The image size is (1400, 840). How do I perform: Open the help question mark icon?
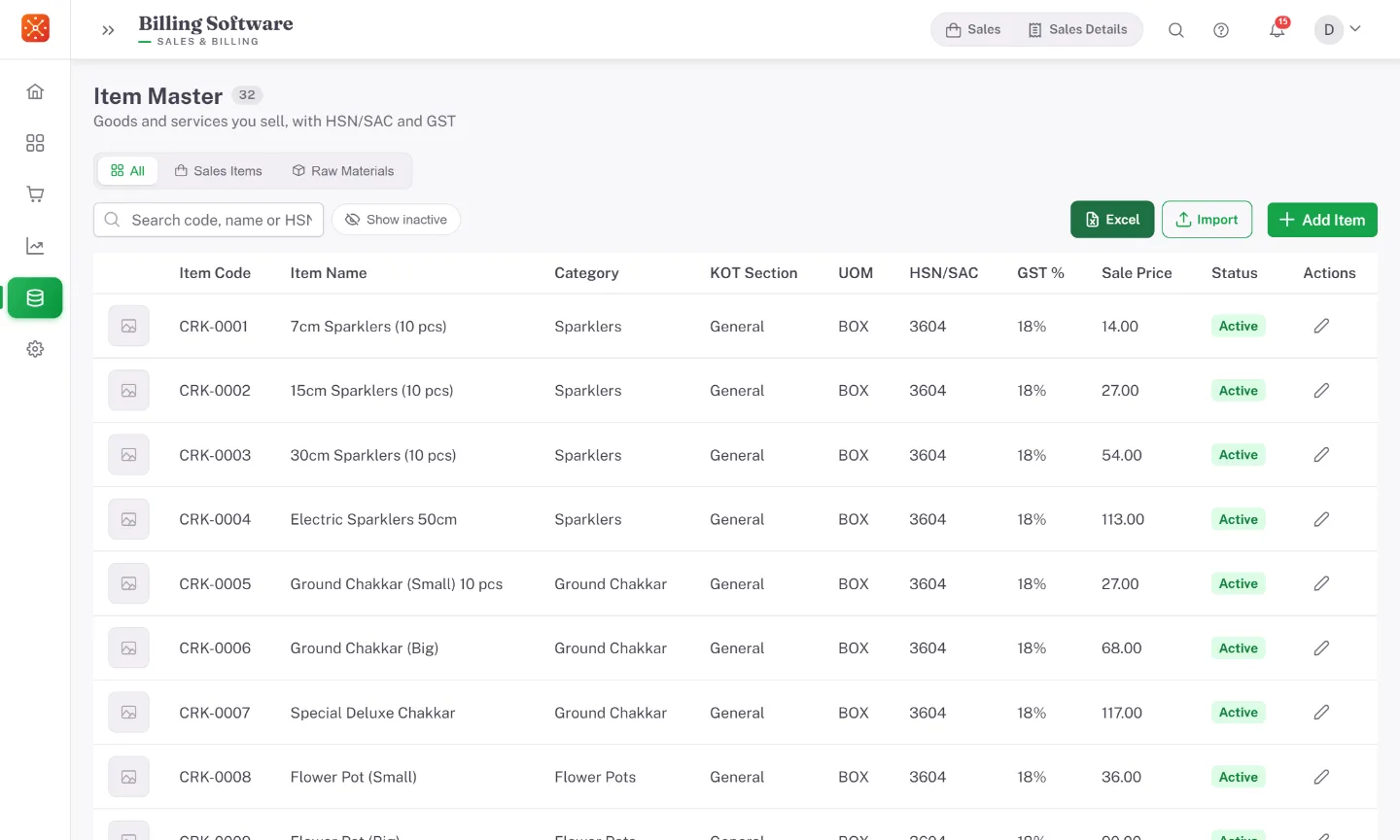pyautogui.click(x=1221, y=30)
